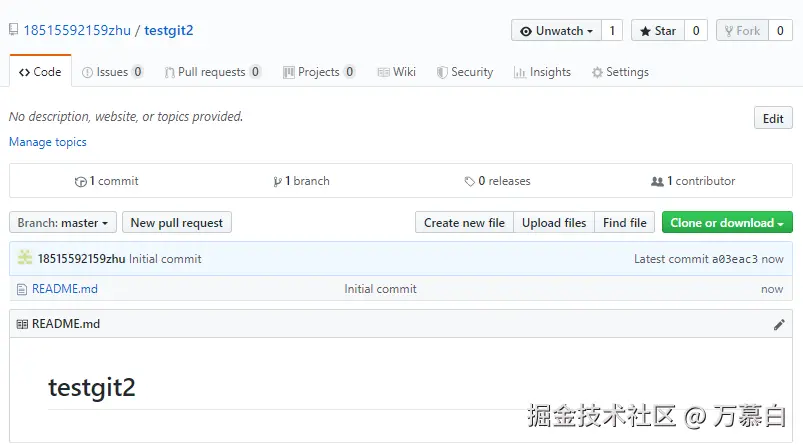Open the Pull requests tab

213,72
